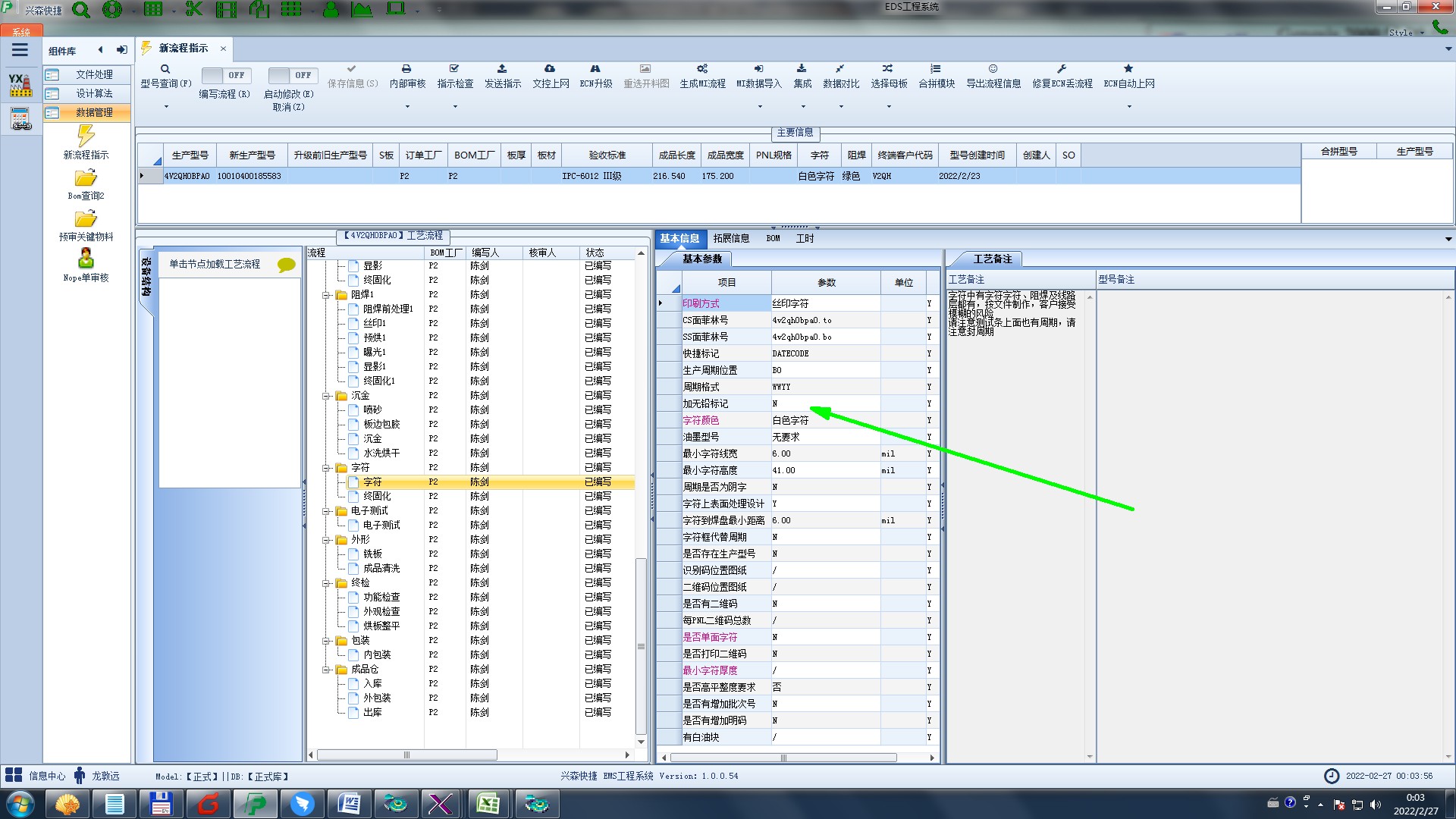Switch to the 拓展信息 tab
The height and width of the screenshot is (819, 1456).
click(x=730, y=238)
